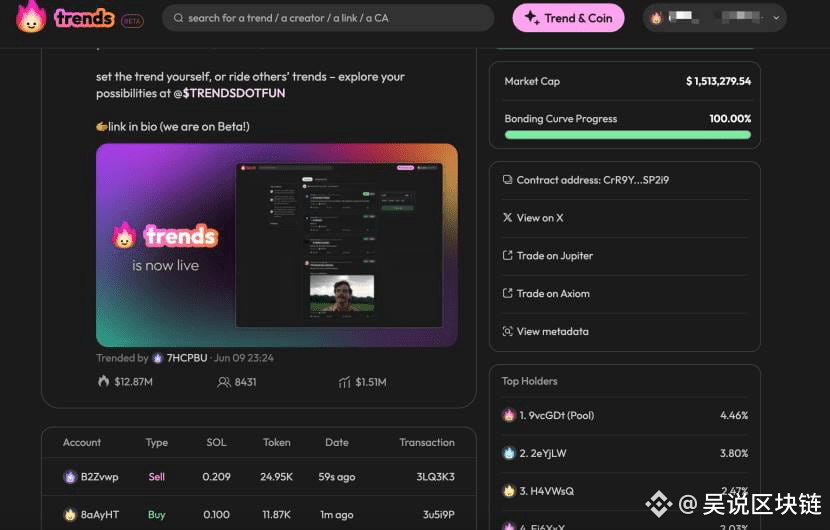Open transaction 3LQ3K3

(x=435, y=477)
